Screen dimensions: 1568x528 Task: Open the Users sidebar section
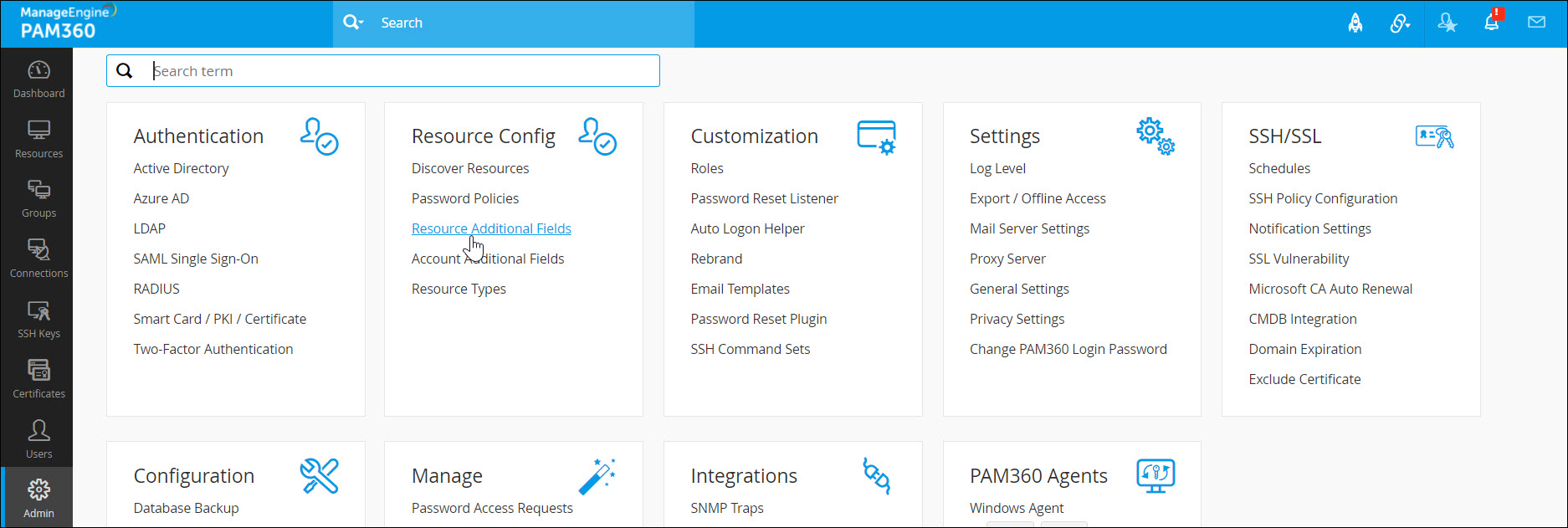click(38, 439)
